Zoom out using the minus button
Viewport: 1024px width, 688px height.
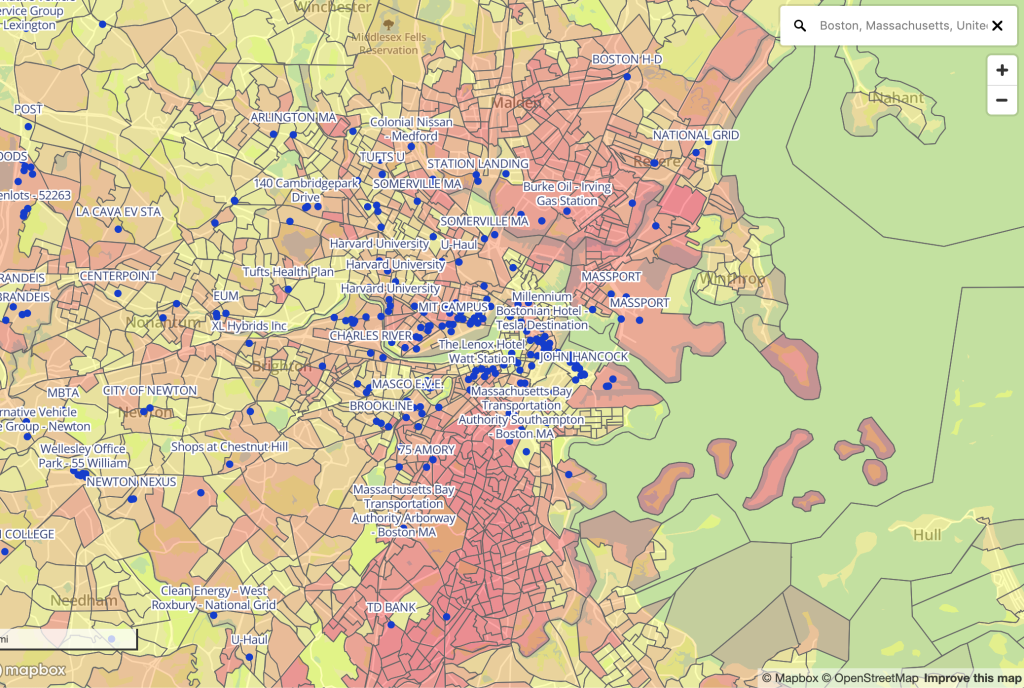pos(1002,101)
